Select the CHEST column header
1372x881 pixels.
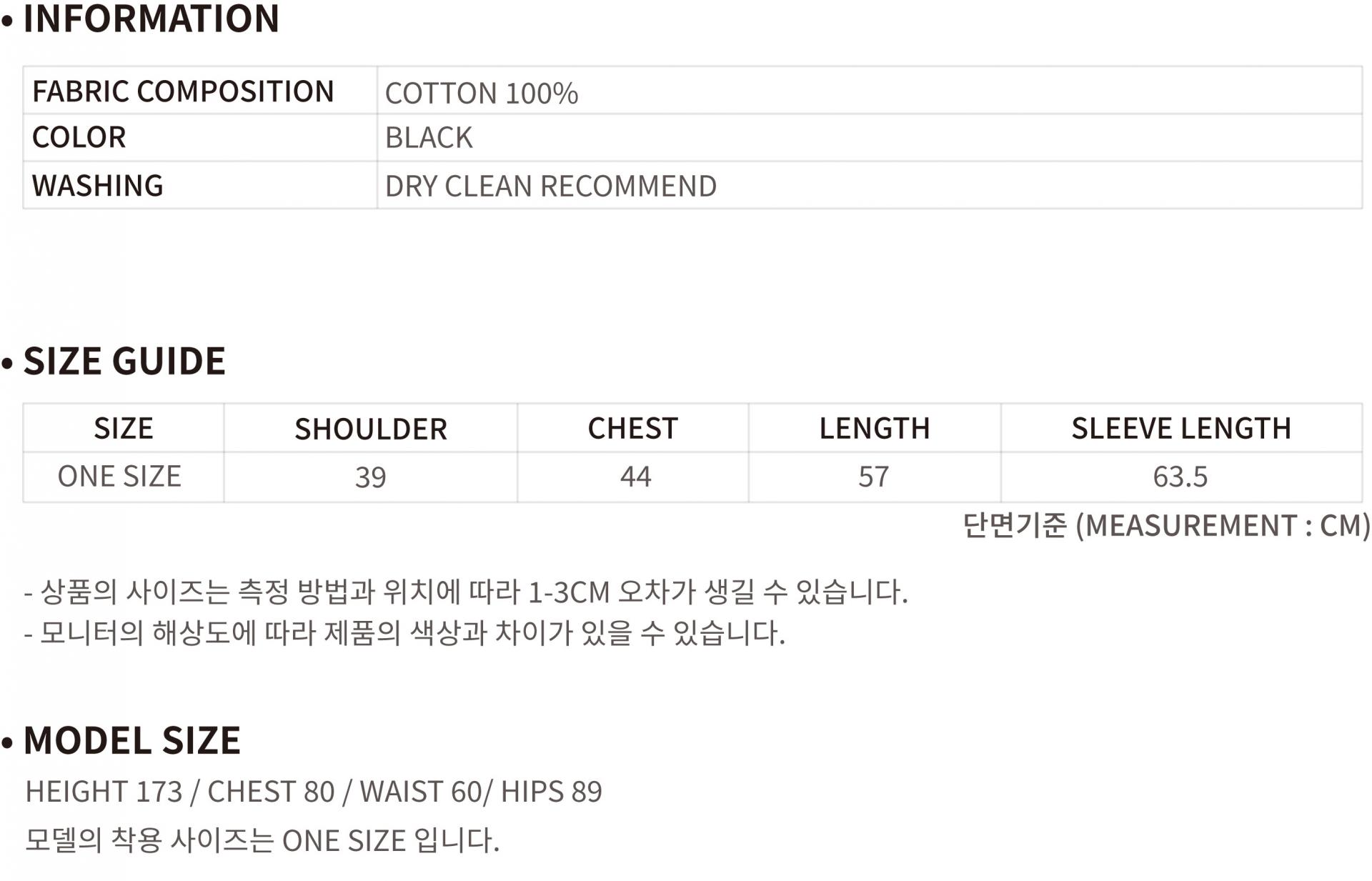pos(632,429)
